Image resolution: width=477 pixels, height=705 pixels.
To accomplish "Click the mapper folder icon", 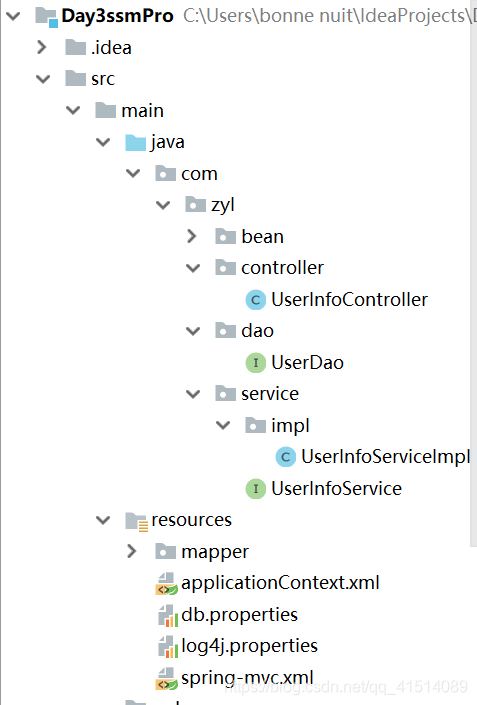I will [x=165, y=551].
